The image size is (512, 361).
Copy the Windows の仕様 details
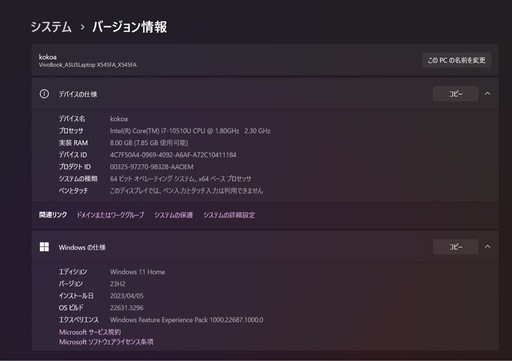[x=455, y=247]
